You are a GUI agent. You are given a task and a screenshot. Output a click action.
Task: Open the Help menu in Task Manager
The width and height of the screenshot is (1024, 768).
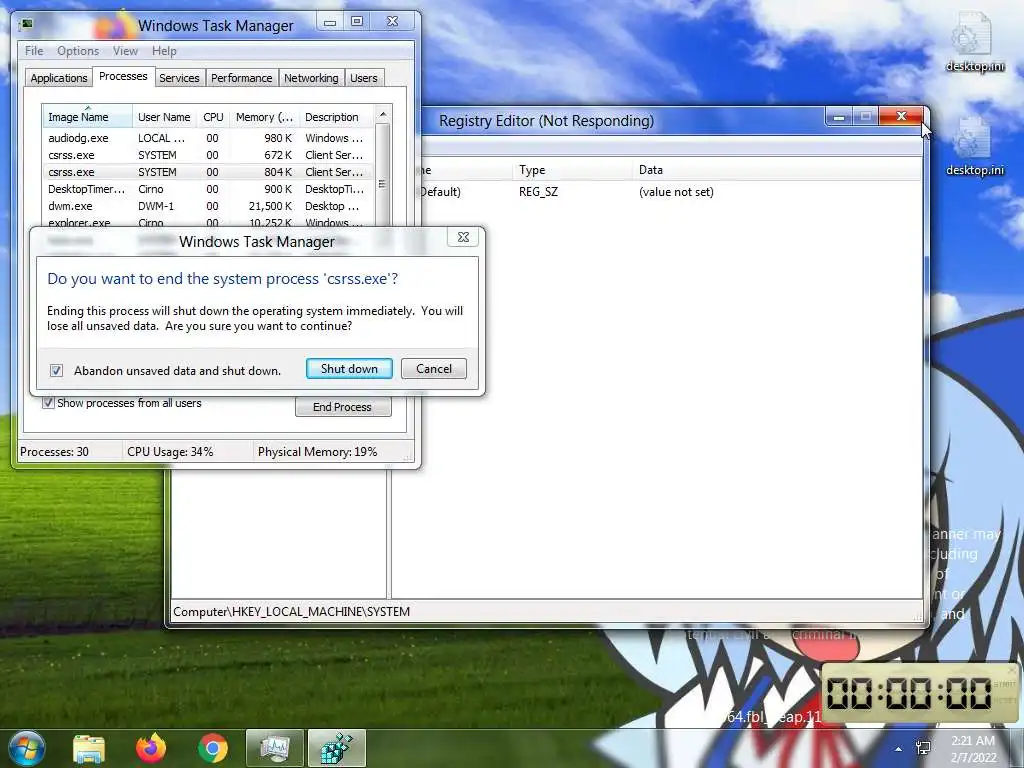[x=164, y=51]
